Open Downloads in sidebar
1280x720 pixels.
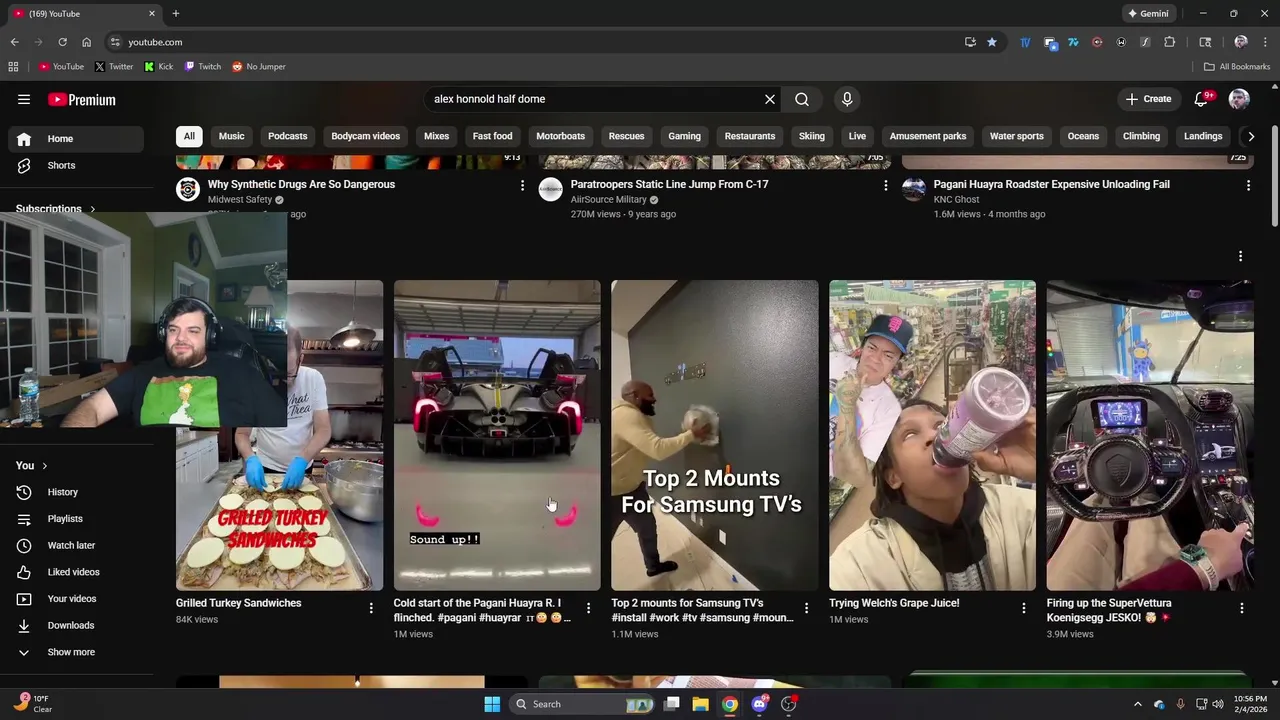coord(76,625)
